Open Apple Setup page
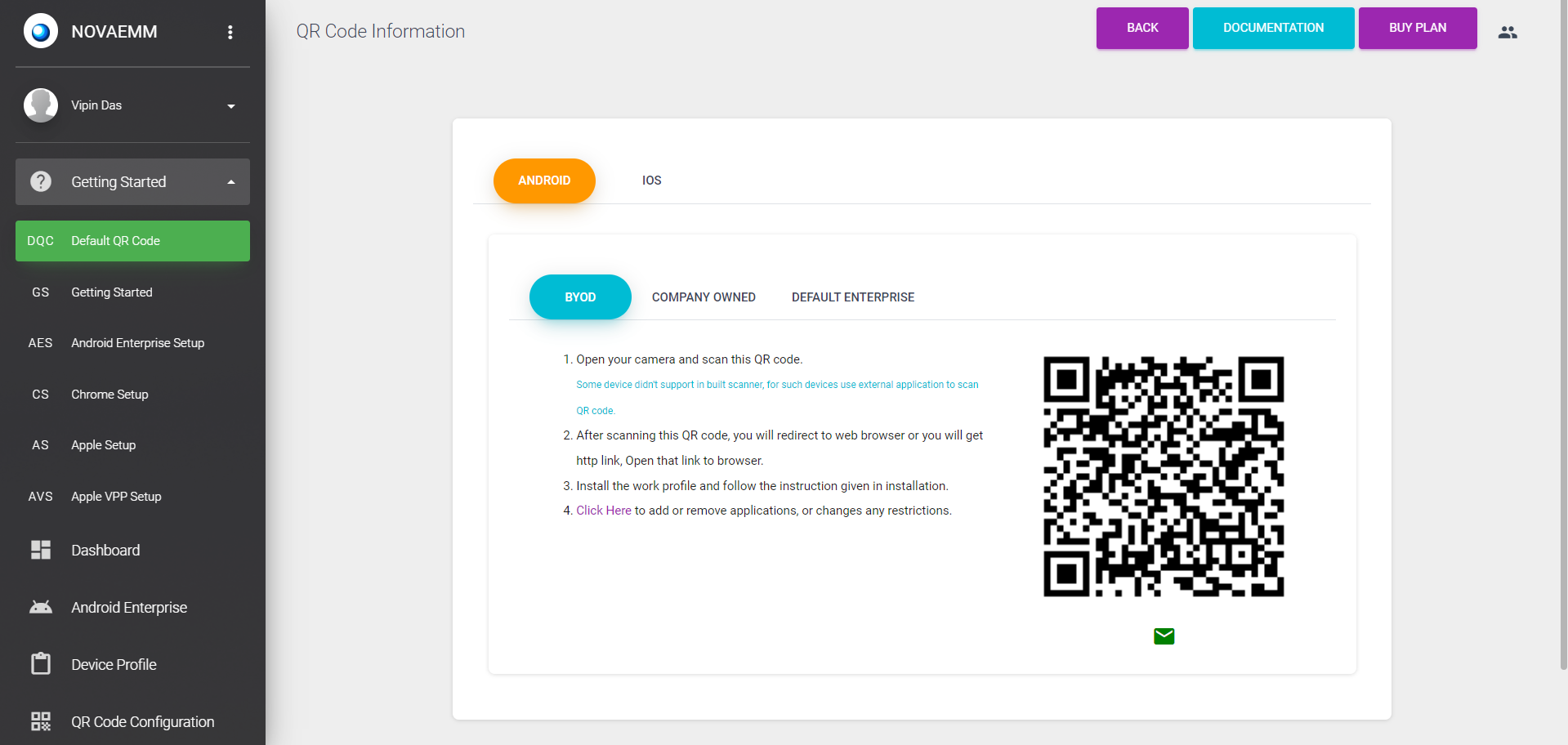 (132, 445)
